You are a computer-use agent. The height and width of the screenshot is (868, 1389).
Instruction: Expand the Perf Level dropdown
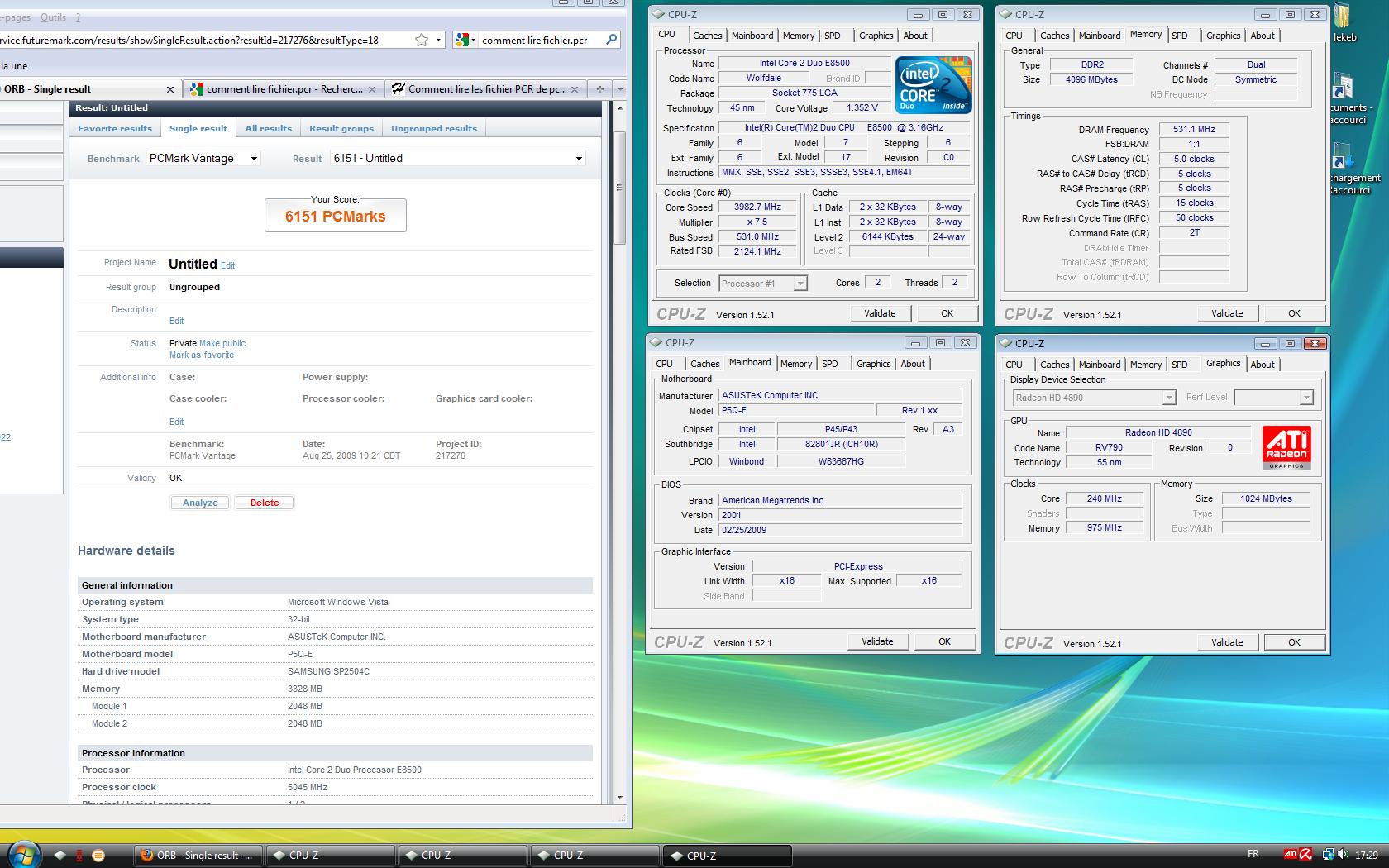coord(1273,398)
